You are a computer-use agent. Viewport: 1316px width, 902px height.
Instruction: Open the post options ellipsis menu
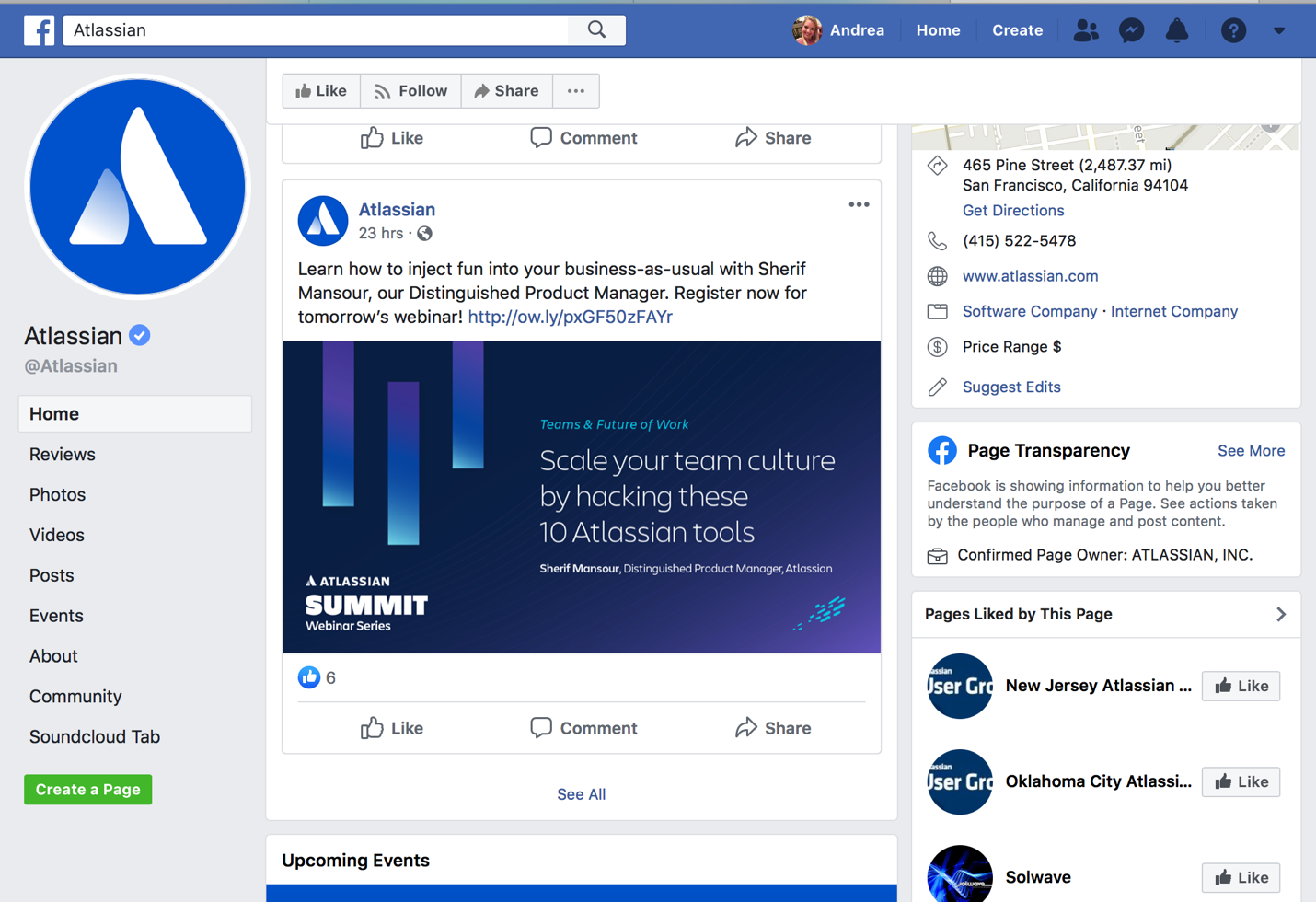click(859, 205)
